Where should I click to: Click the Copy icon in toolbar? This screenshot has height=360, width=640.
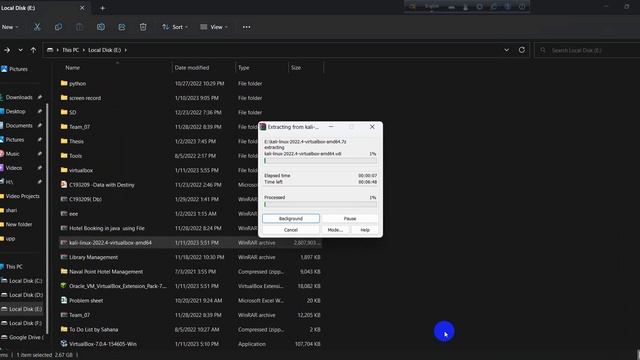[58, 27]
